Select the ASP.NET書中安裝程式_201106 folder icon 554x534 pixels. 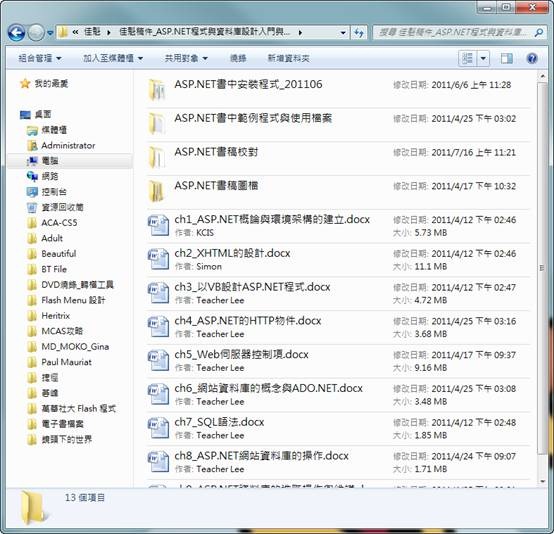(x=156, y=90)
